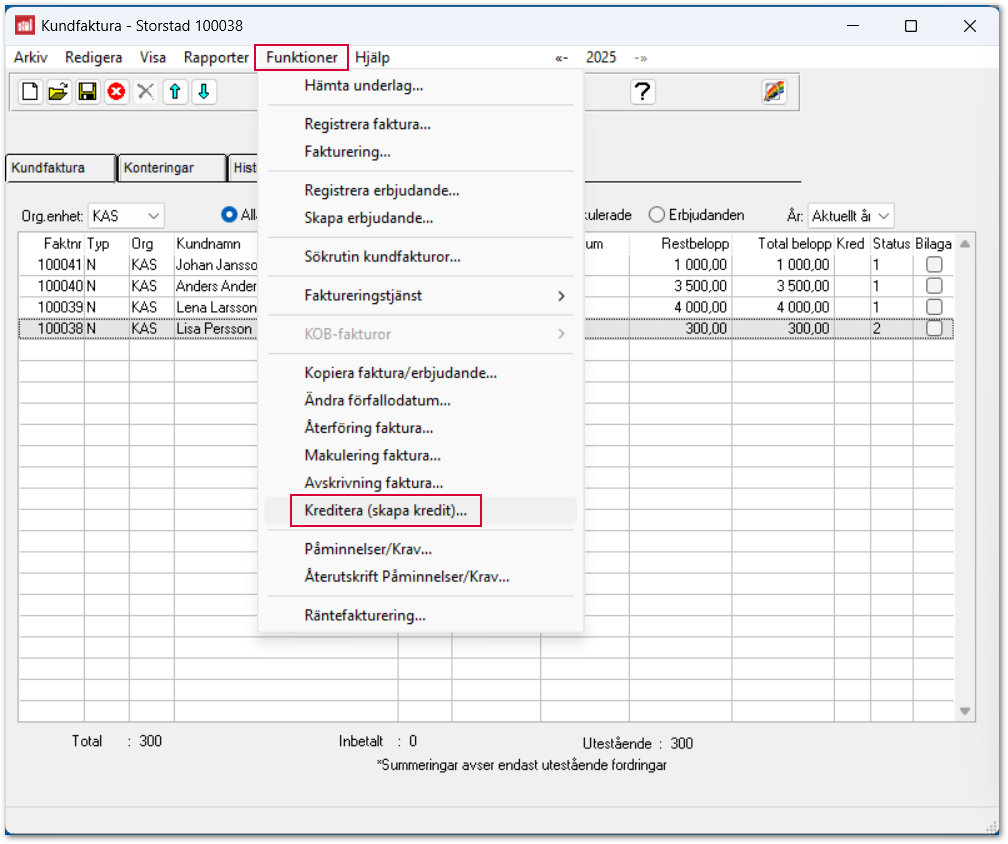Switch to the partly hidden Hist tab

pos(244,168)
